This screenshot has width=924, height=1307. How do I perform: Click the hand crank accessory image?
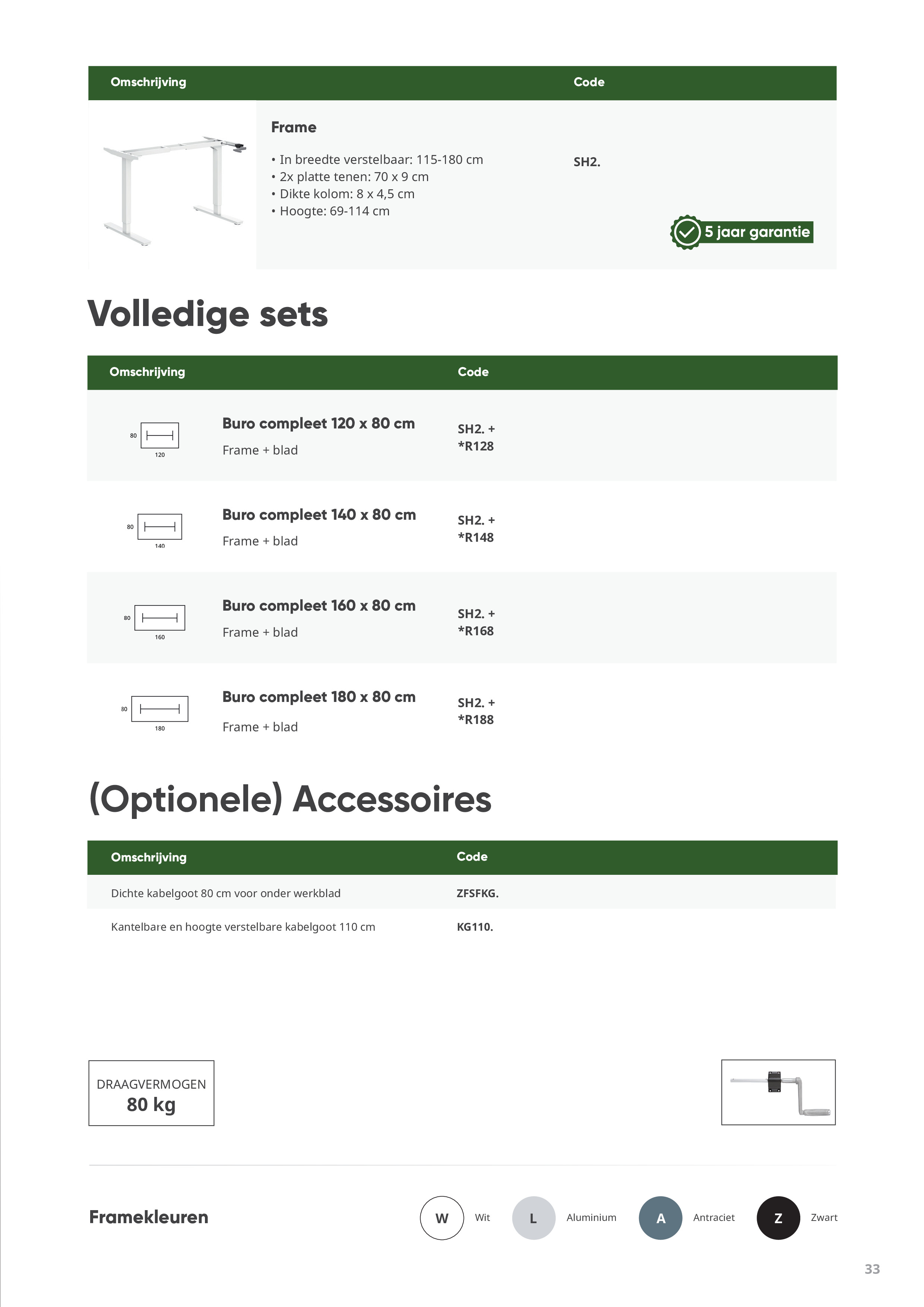point(778,1093)
